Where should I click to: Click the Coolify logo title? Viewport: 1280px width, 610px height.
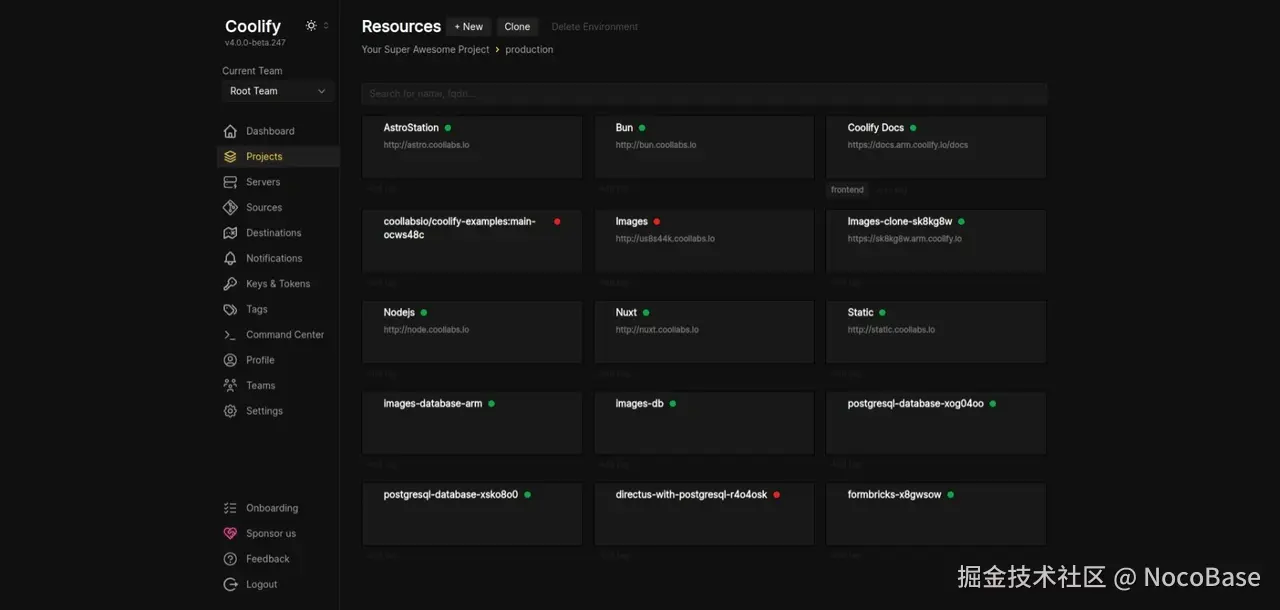[253, 26]
